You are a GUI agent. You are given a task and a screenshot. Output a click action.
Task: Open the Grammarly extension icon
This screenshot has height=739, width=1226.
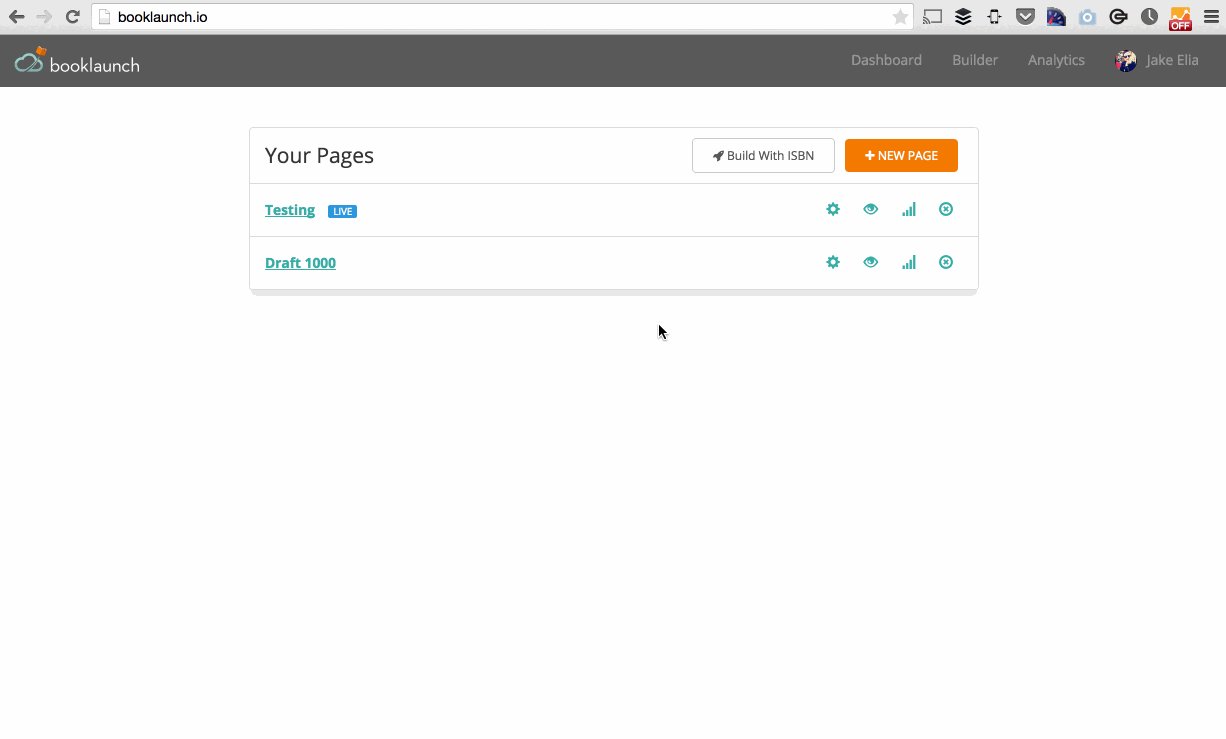point(1119,17)
